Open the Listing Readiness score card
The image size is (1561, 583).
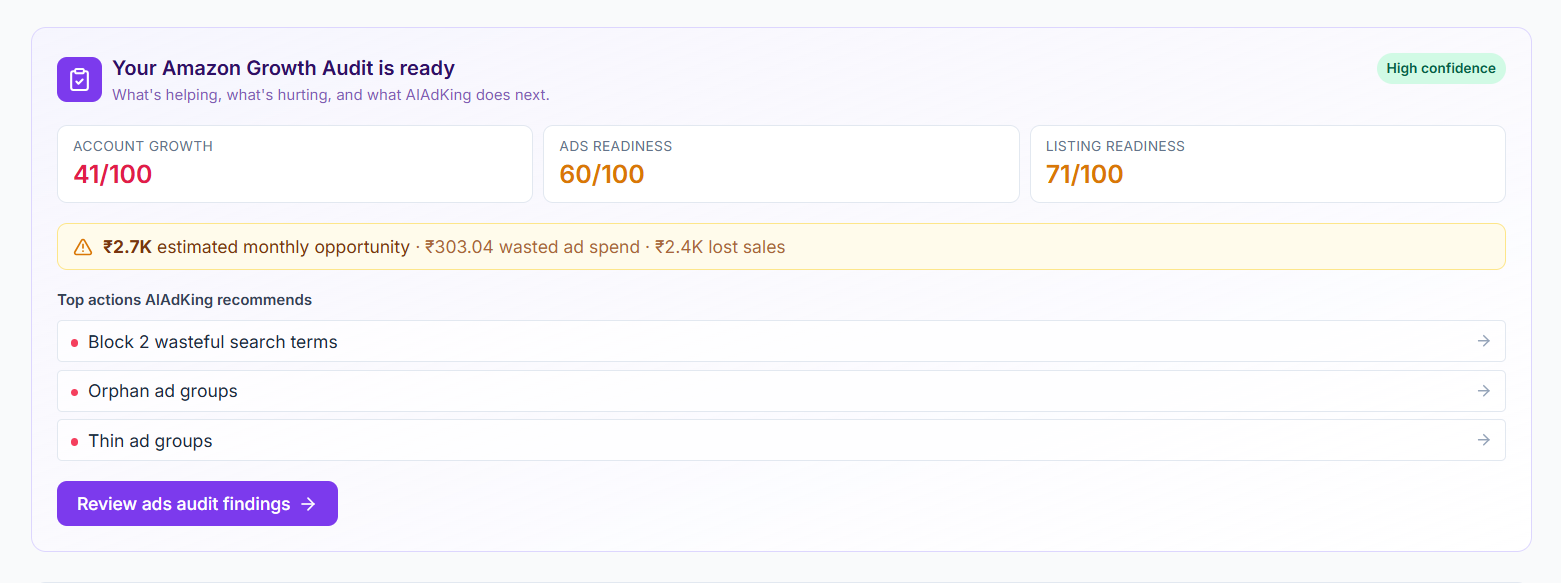(x=1268, y=164)
